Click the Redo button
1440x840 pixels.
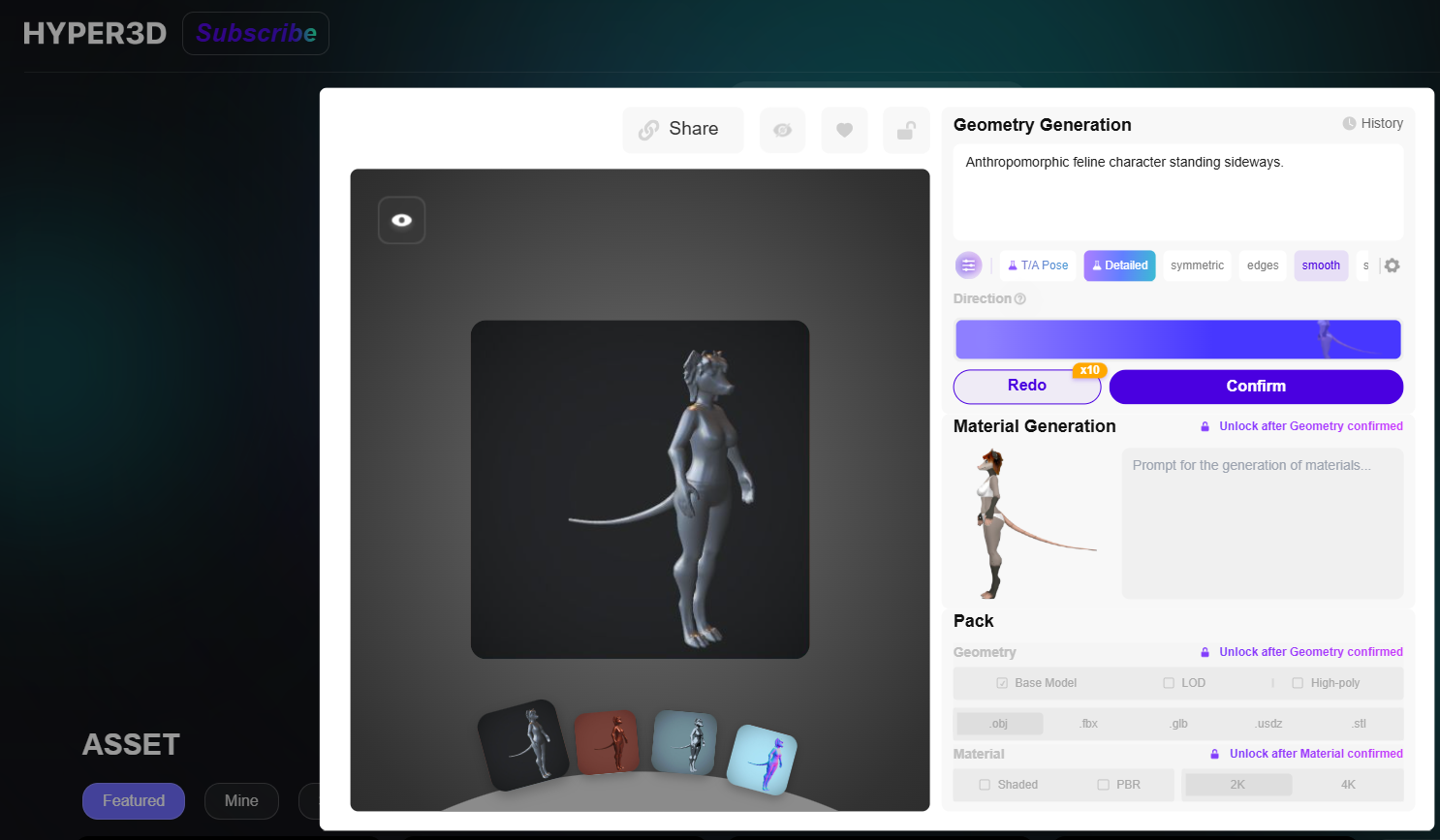1026,386
